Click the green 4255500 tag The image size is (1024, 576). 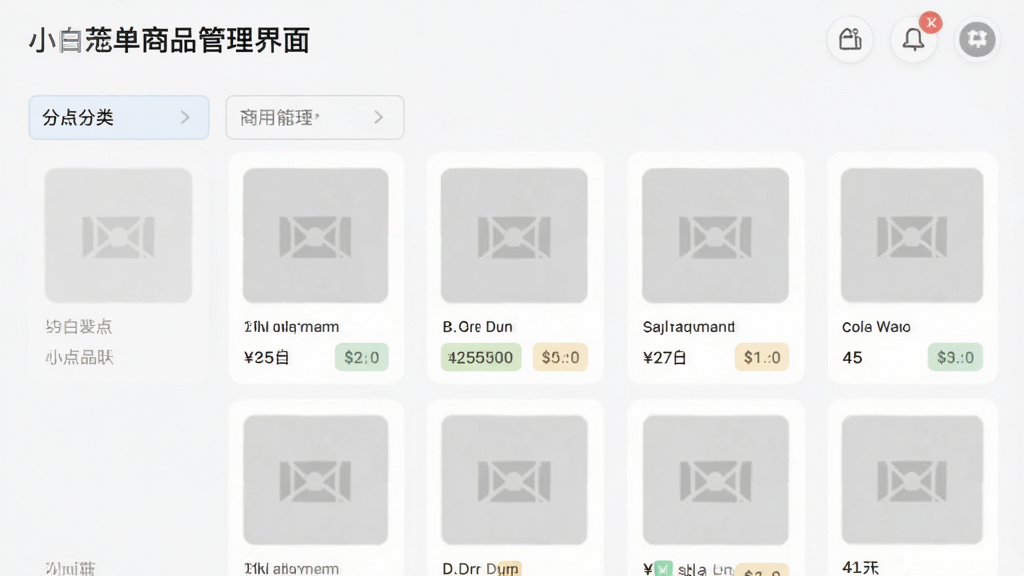click(x=481, y=357)
